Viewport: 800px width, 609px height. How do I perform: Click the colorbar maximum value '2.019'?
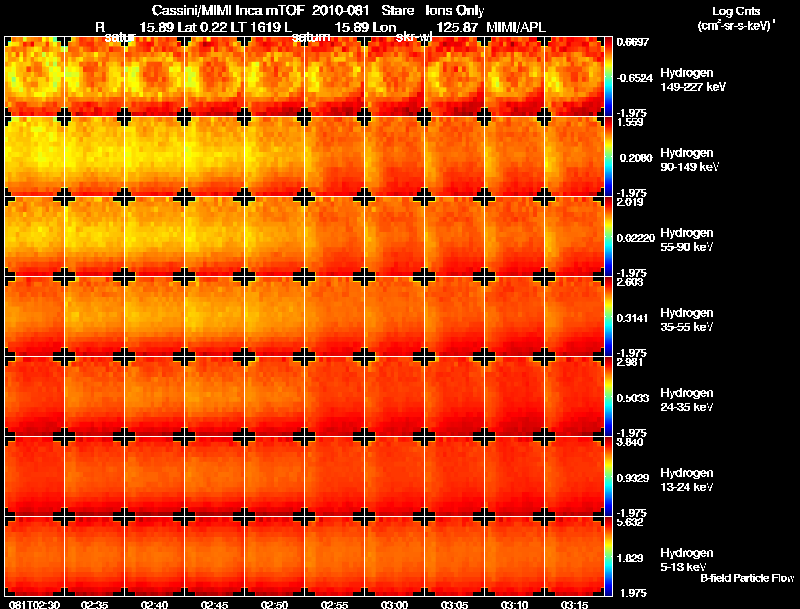click(630, 202)
